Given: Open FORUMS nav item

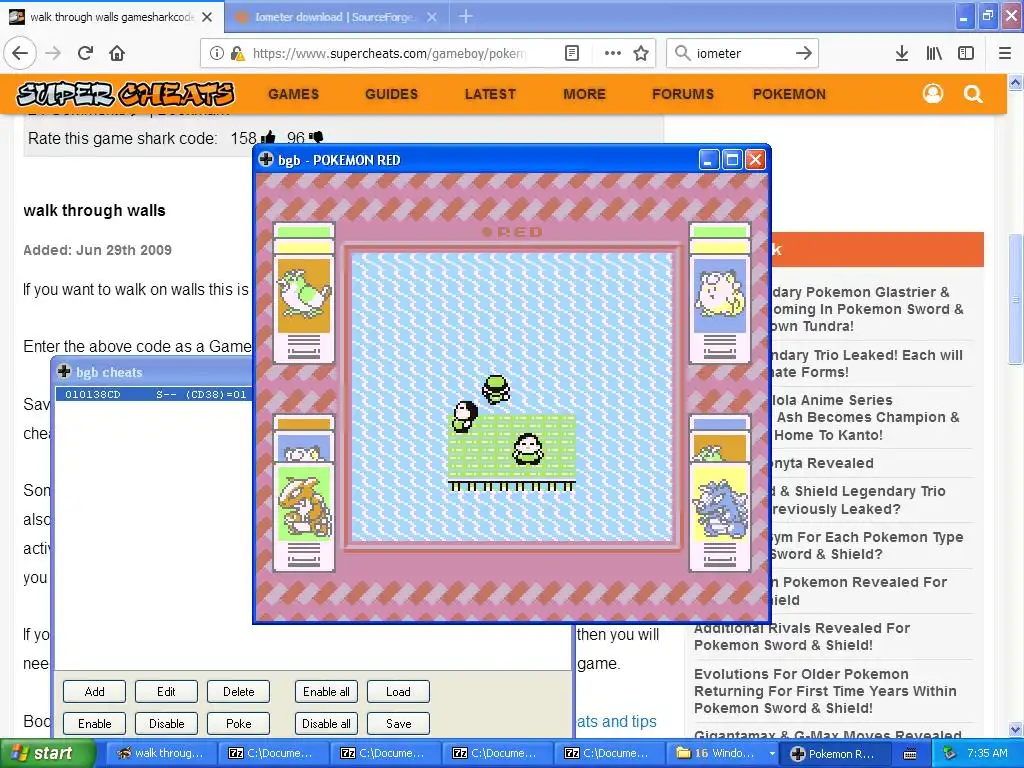Looking at the screenshot, I should [x=682, y=94].
